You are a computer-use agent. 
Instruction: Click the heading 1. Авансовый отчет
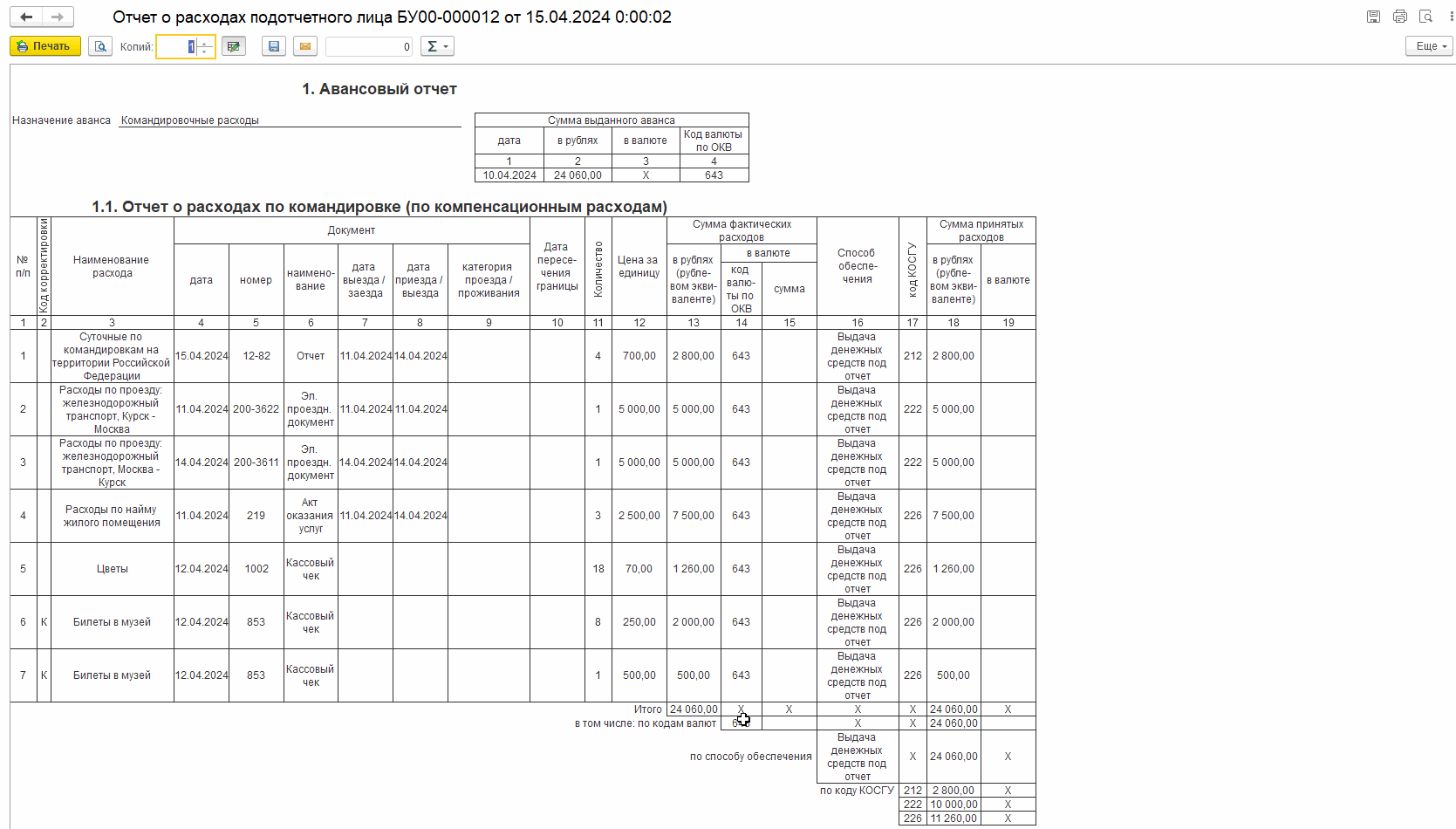(379, 89)
